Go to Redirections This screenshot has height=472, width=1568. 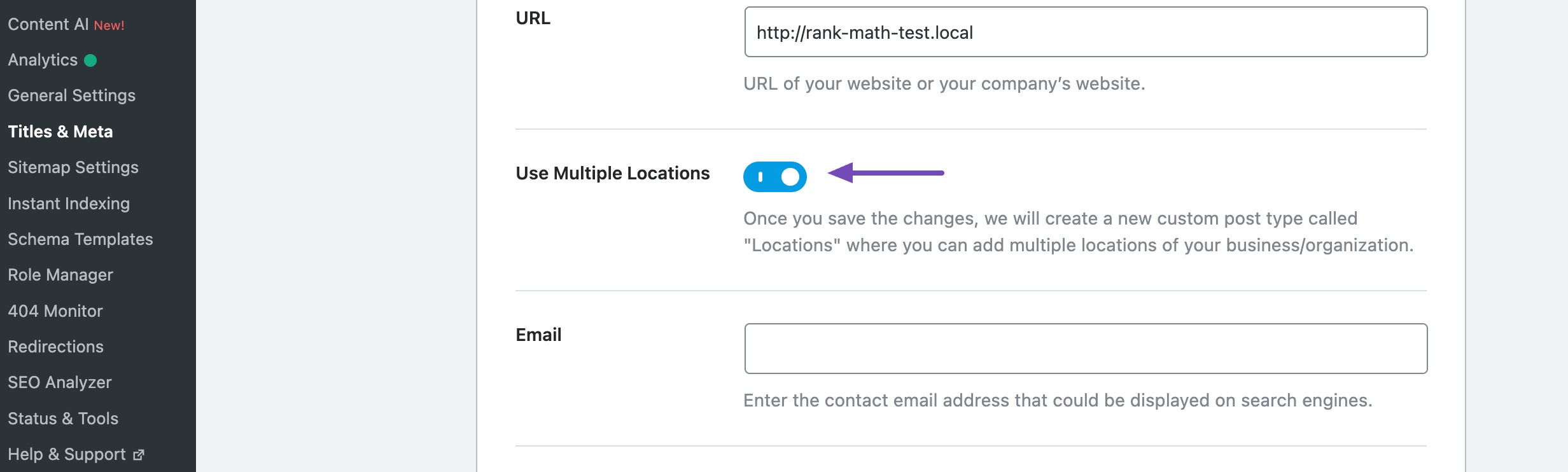(x=55, y=347)
